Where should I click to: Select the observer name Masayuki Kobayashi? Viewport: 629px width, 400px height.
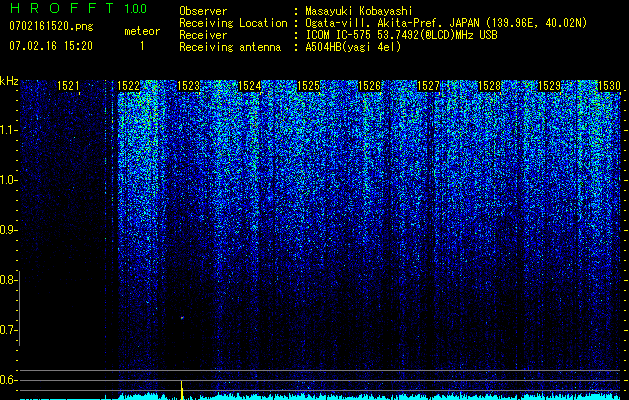click(359, 11)
